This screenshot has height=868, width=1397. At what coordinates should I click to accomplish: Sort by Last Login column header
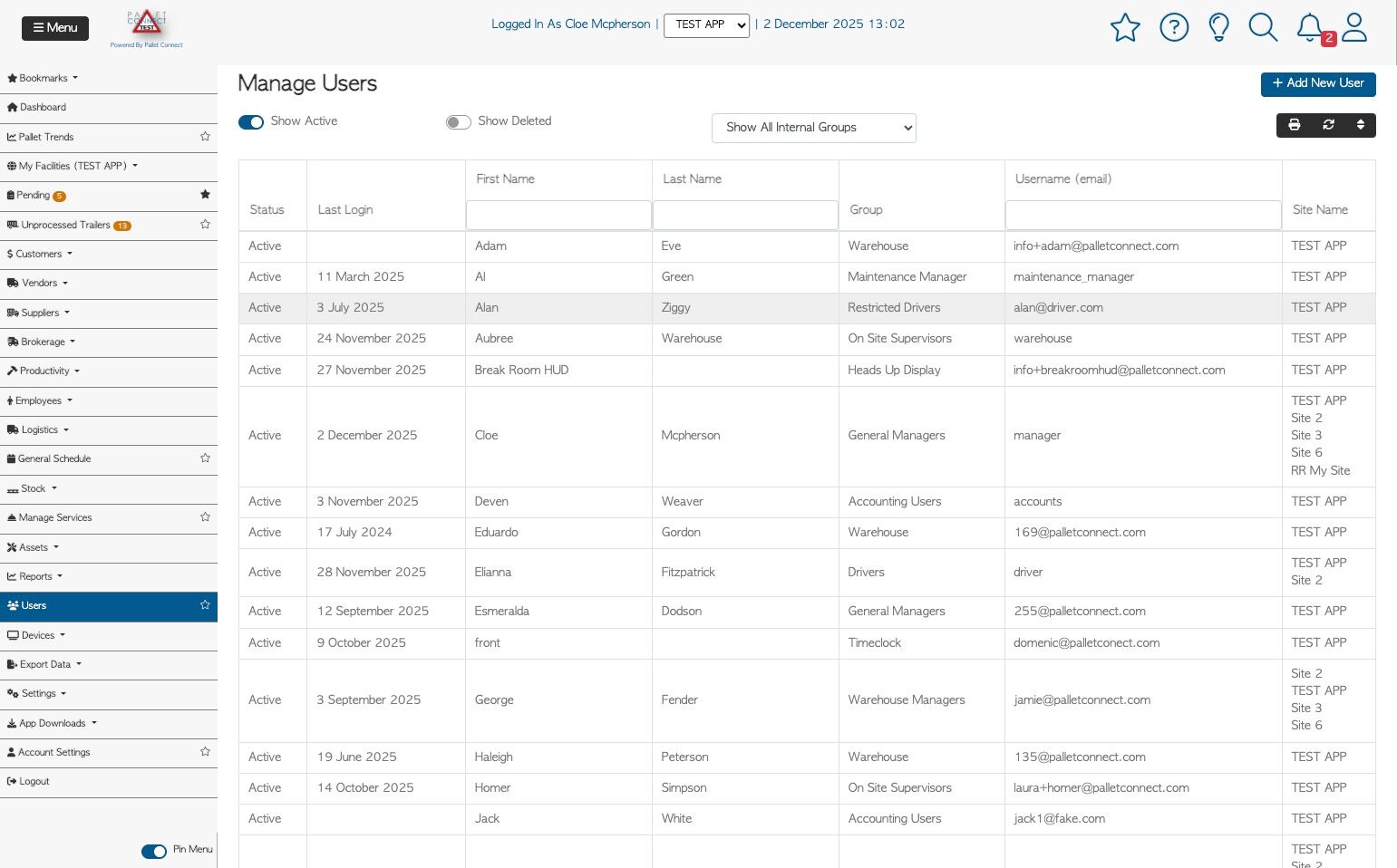pos(345,210)
